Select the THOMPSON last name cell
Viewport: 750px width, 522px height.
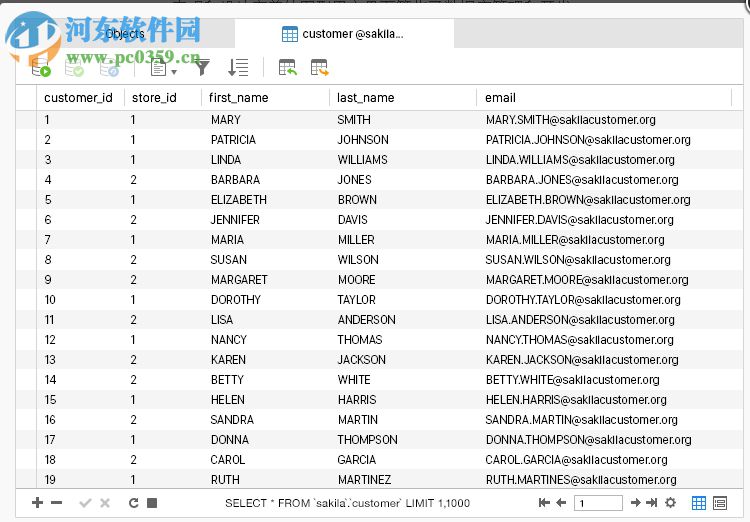click(x=367, y=440)
